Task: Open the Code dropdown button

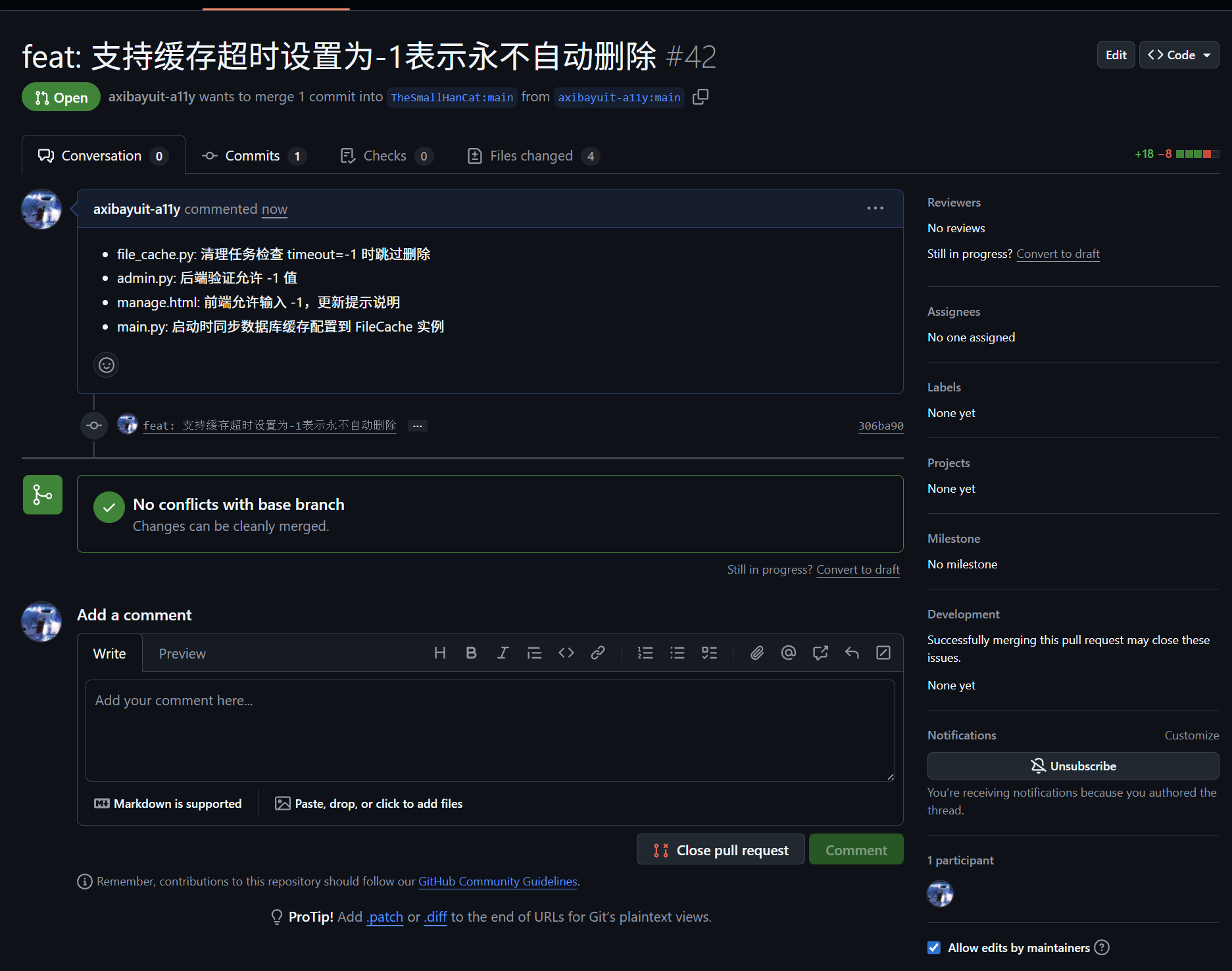Action: pyautogui.click(x=1179, y=55)
